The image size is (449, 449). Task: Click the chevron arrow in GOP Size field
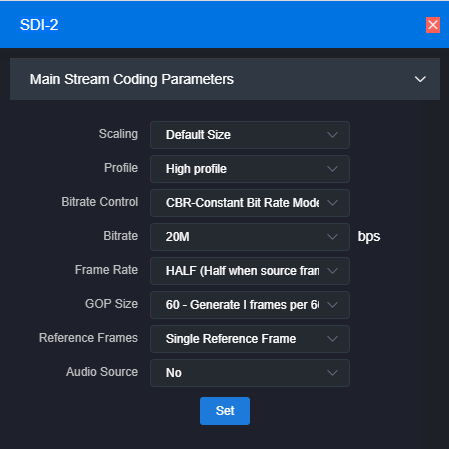pos(332,305)
